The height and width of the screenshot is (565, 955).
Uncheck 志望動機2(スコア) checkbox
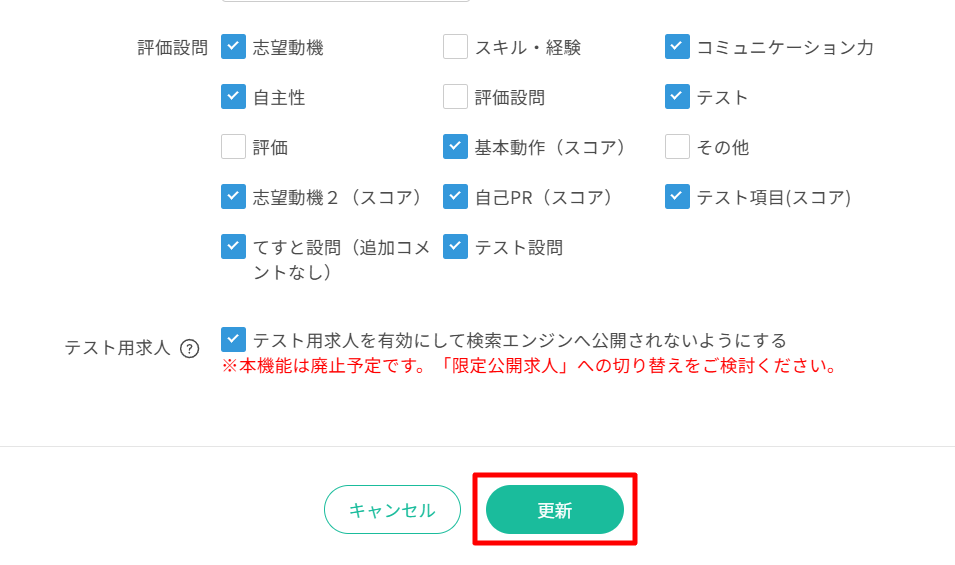pos(233,197)
